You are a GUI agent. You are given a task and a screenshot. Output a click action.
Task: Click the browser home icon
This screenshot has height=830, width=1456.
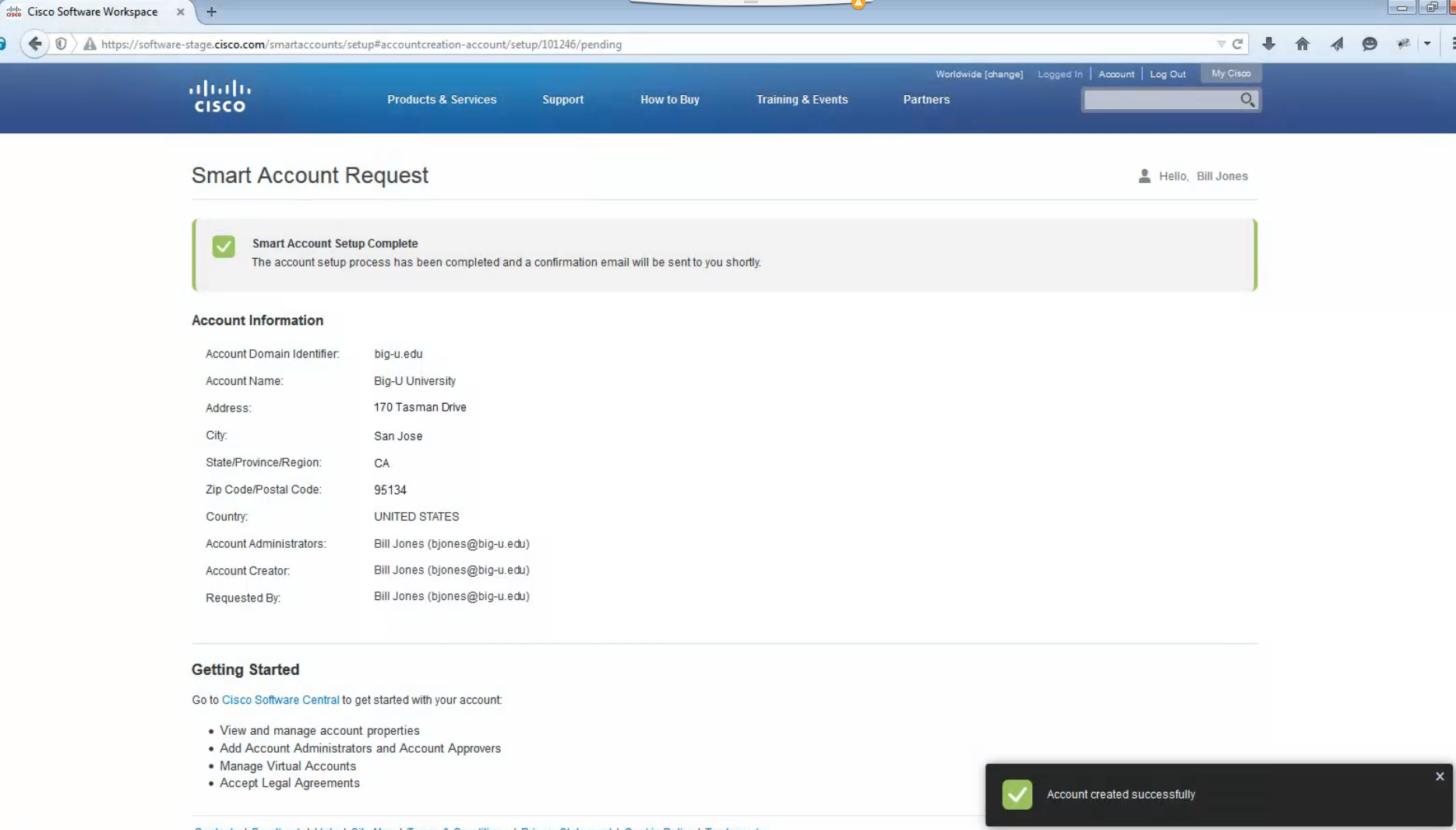(1303, 44)
